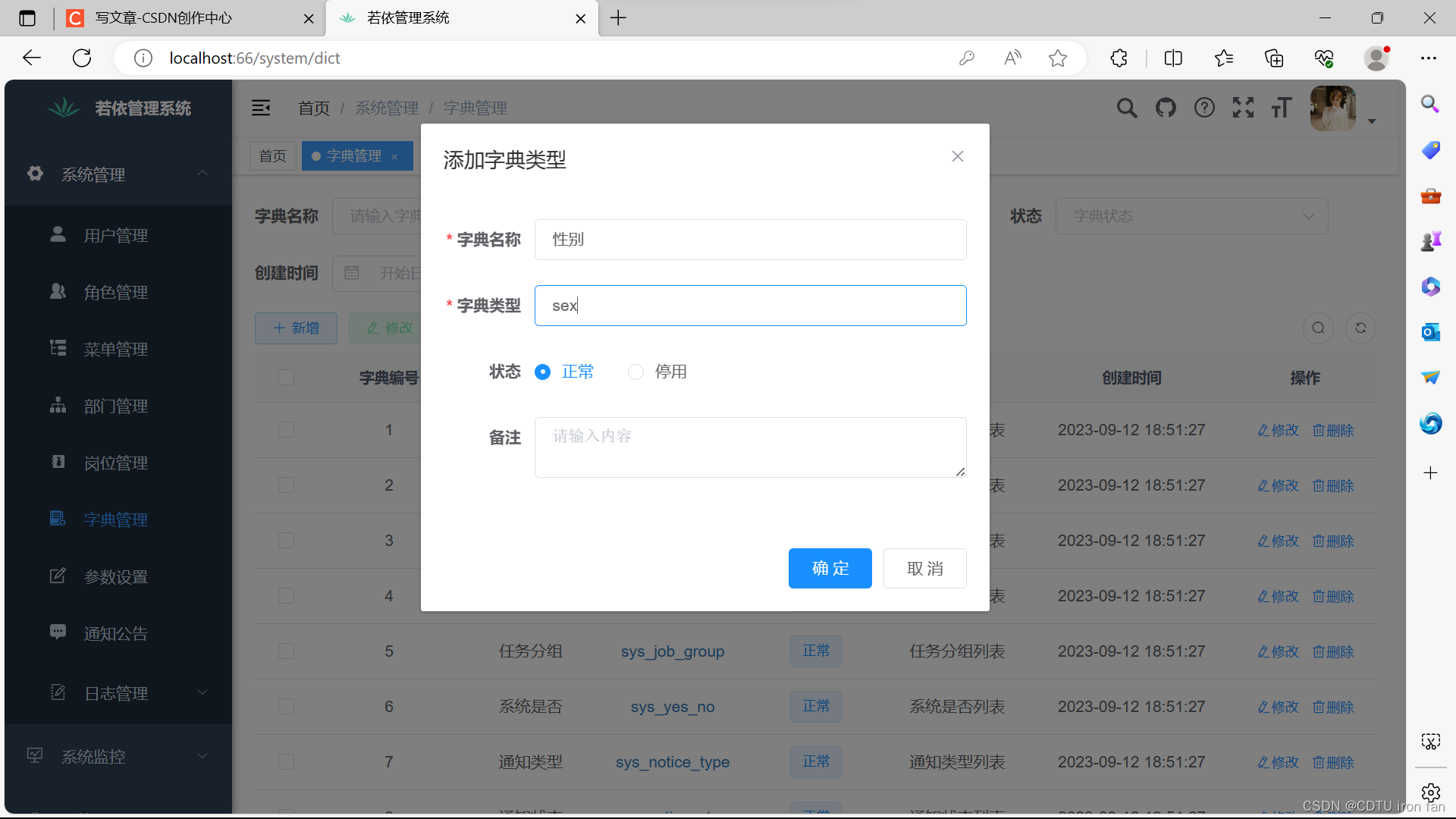Open 岗位管理 in the sidebar

[118, 463]
